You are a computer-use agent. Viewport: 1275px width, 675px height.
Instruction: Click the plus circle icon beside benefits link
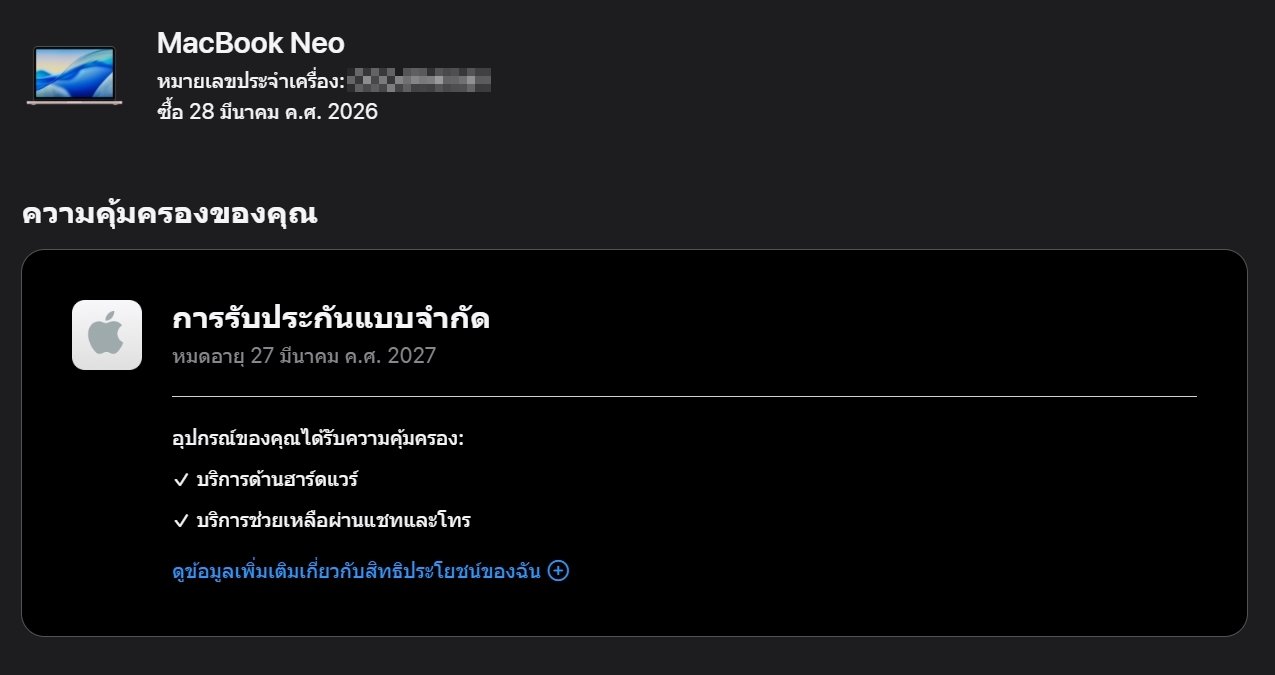tap(559, 571)
